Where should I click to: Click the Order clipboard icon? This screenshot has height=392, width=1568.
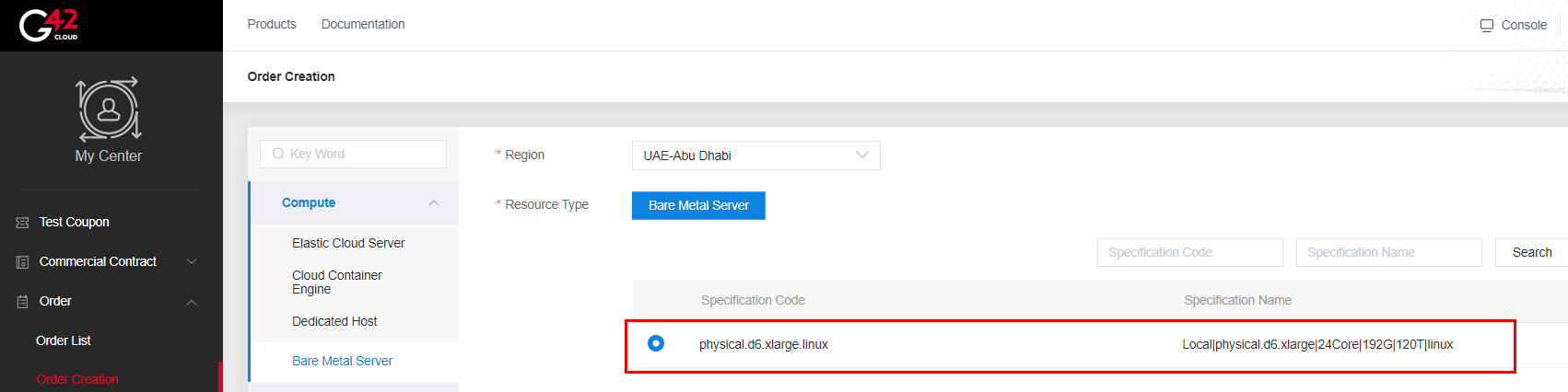[x=23, y=302]
